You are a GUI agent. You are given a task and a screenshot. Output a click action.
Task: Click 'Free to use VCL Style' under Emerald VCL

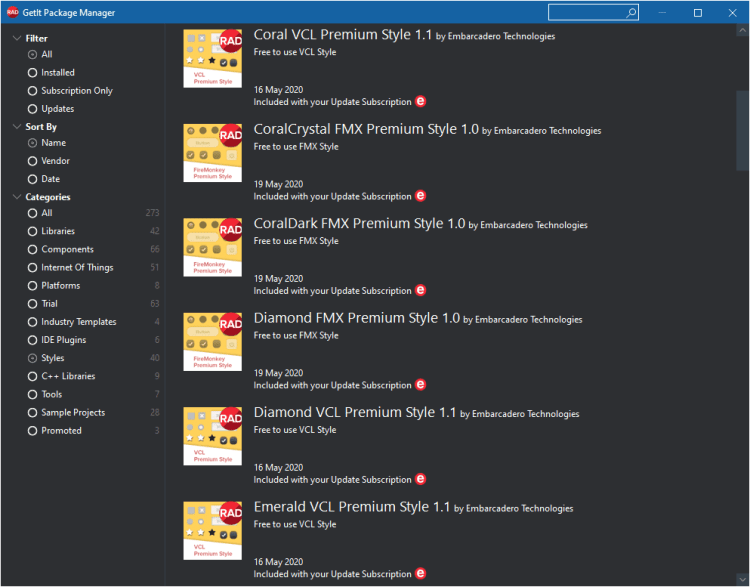295,525
